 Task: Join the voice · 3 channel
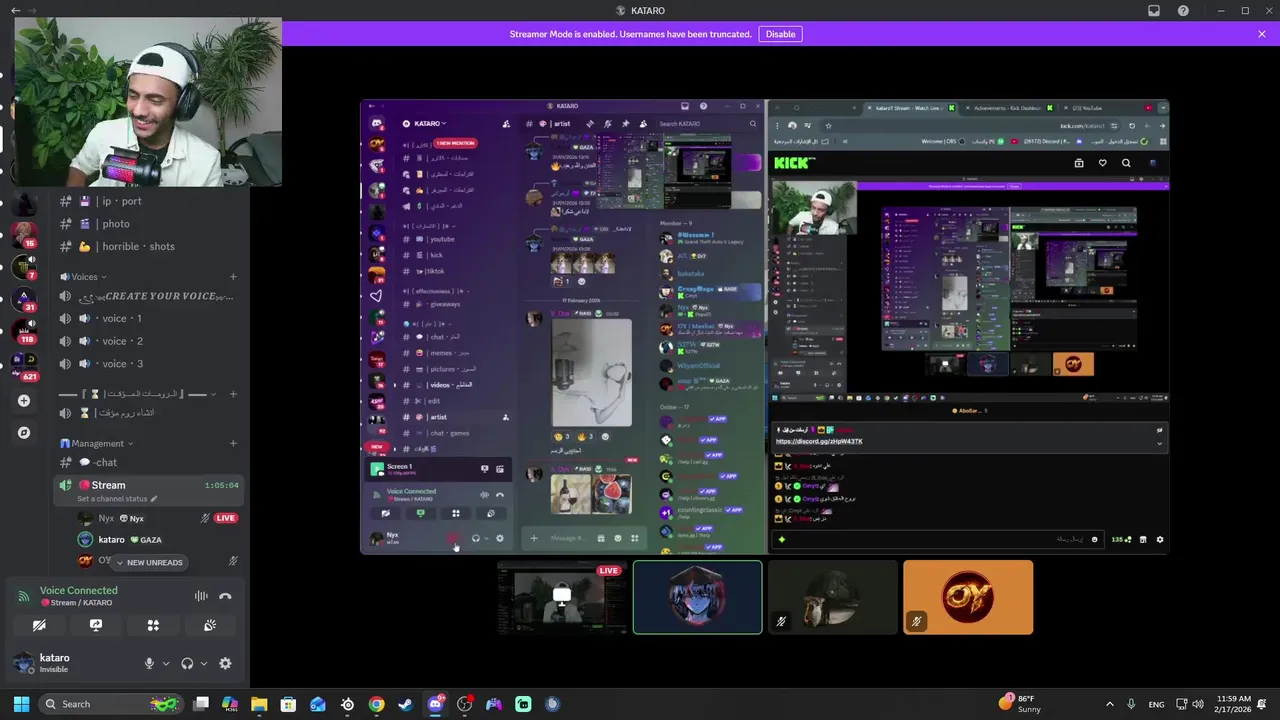pyautogui.click(x=150, y=364)
